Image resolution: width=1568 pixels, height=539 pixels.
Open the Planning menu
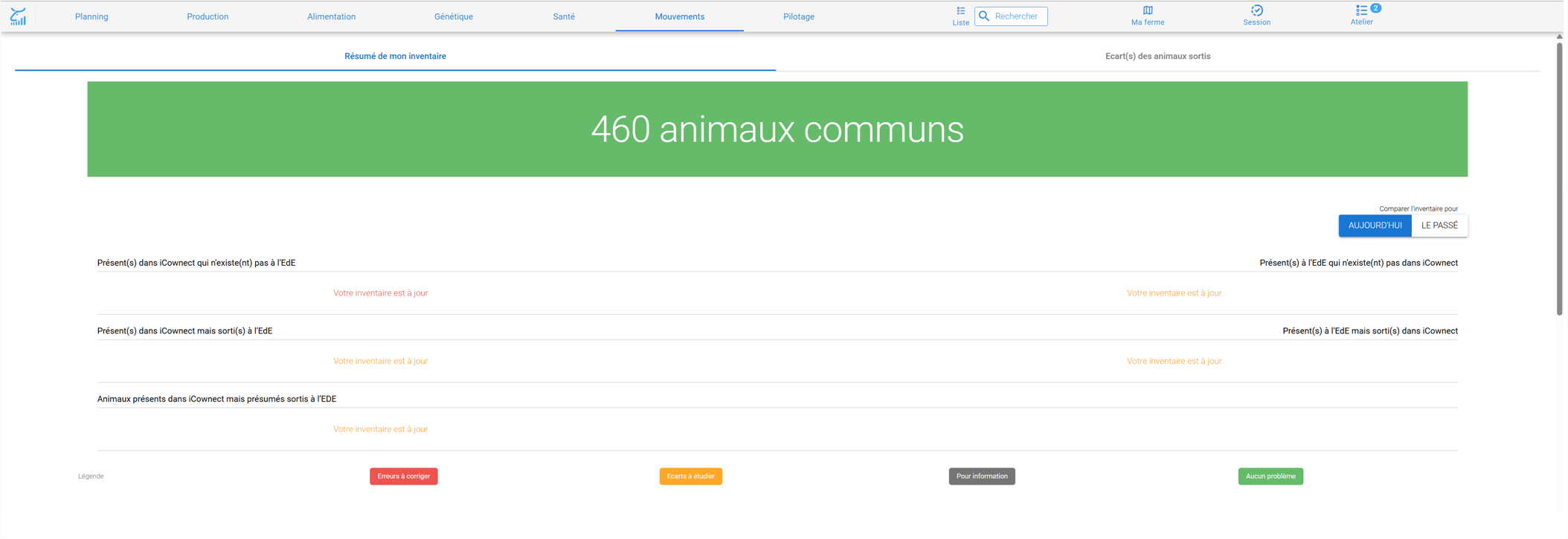point(91,16)
